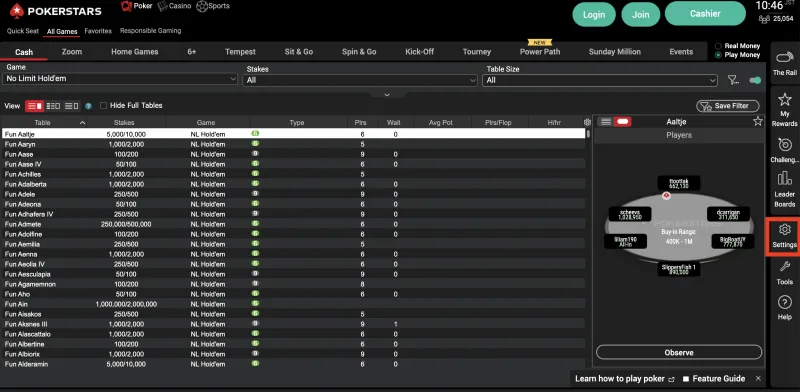Click Observe button for Aaltje table

point(679,352)
